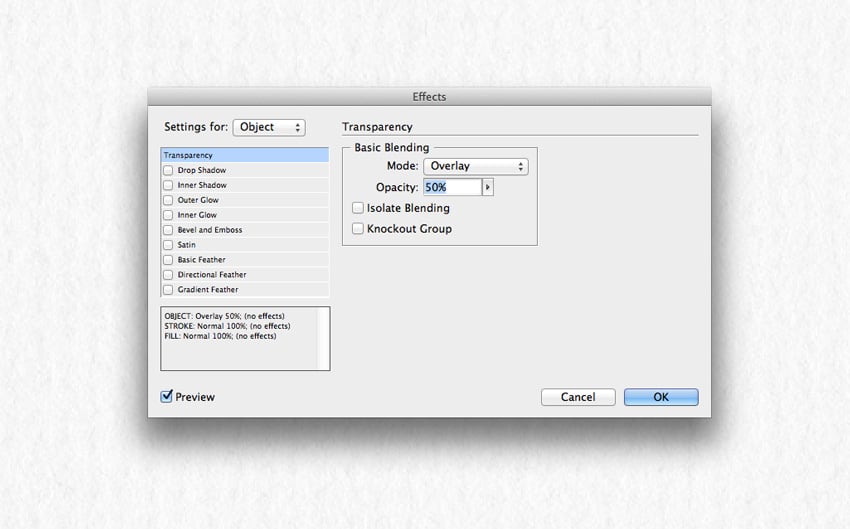Select Drop Shadow label in effects list
The image size is (850, 529).
click(x=202, y=170)
